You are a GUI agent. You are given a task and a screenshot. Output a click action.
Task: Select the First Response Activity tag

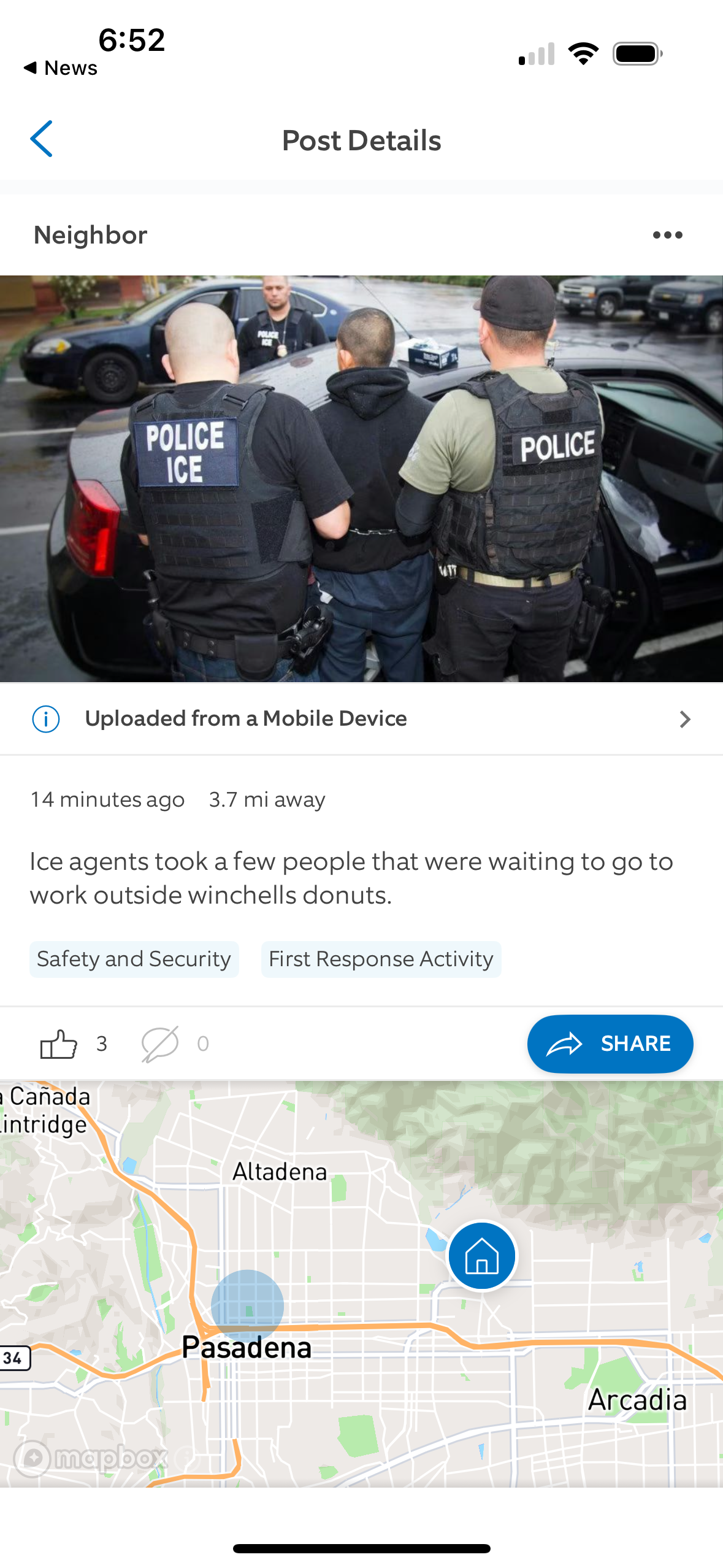(x=381, y=959)
